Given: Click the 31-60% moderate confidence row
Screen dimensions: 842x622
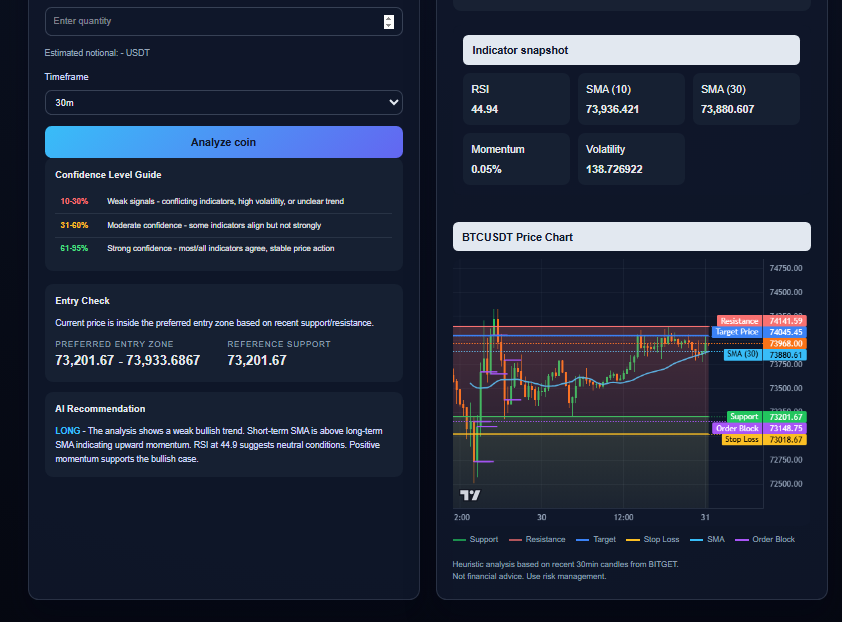Looking at the screenshot, I should [x=223, y=225].
